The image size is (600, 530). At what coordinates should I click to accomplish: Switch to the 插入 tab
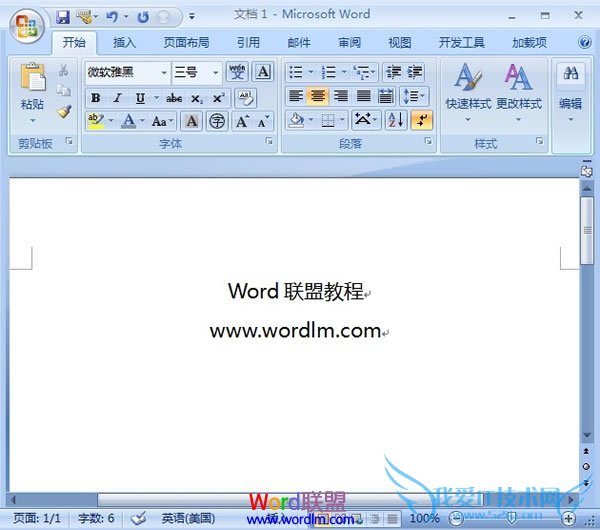(124, 42)
